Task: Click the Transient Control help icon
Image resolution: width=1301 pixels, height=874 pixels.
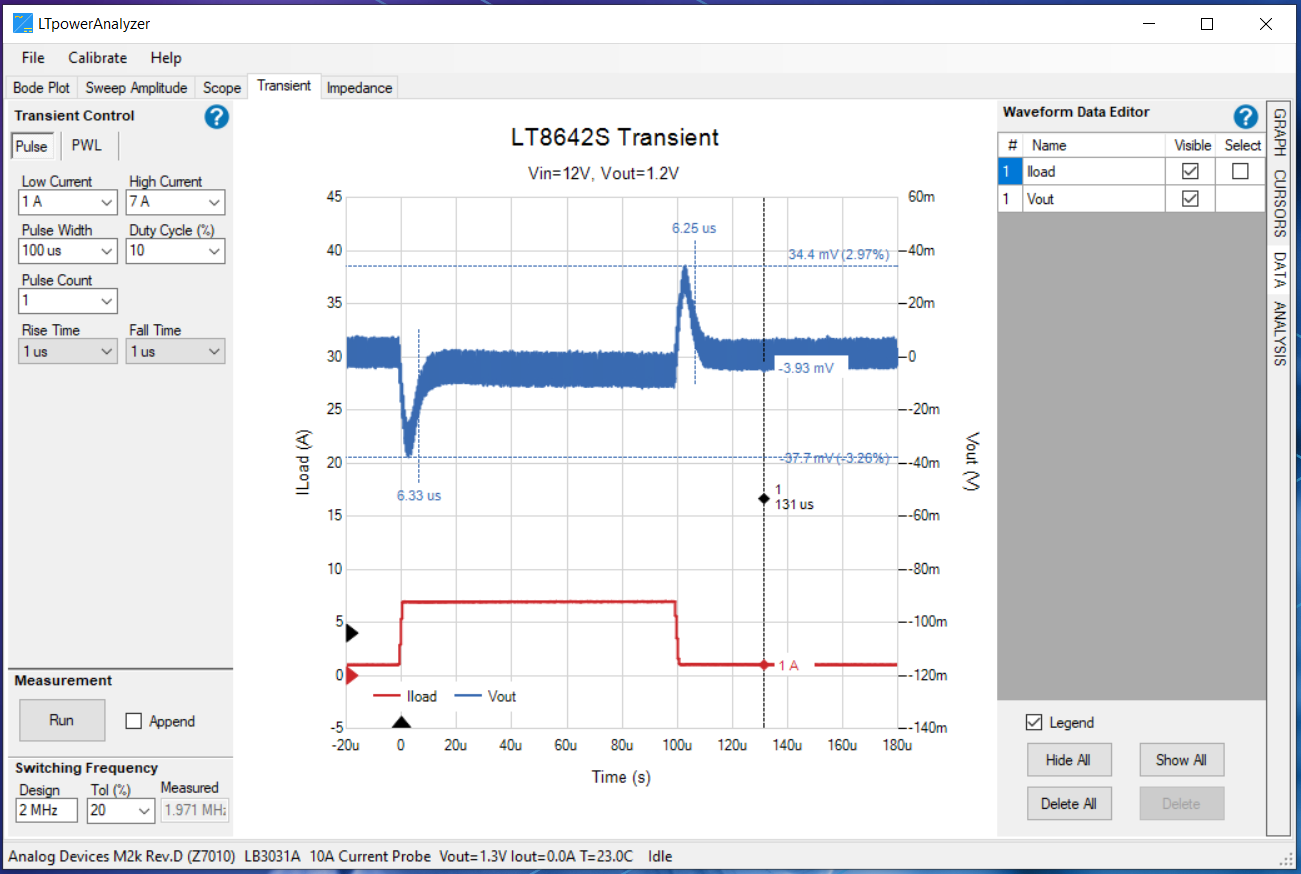Action: [x=216, y=117]
